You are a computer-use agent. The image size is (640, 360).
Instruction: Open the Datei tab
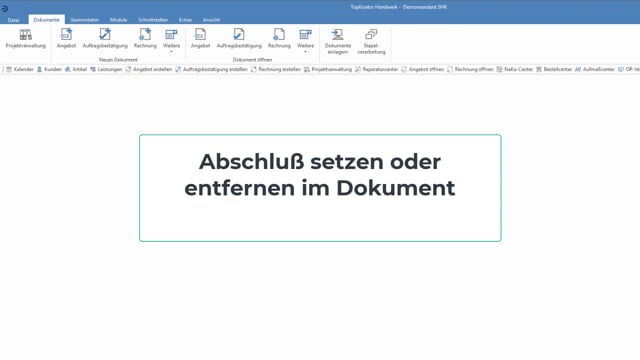tap(13, 20)
